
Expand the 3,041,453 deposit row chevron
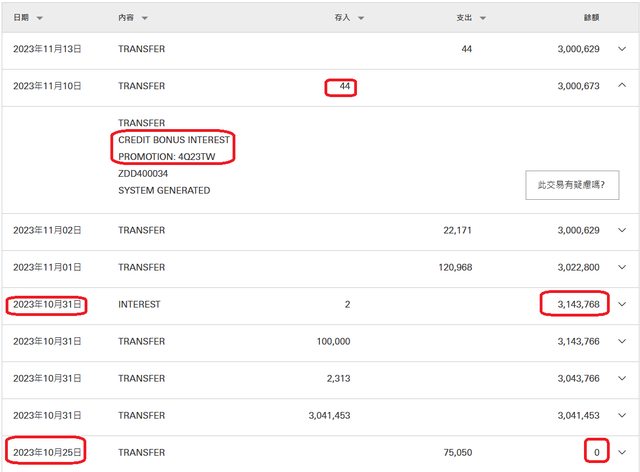[x=623, y=415]
